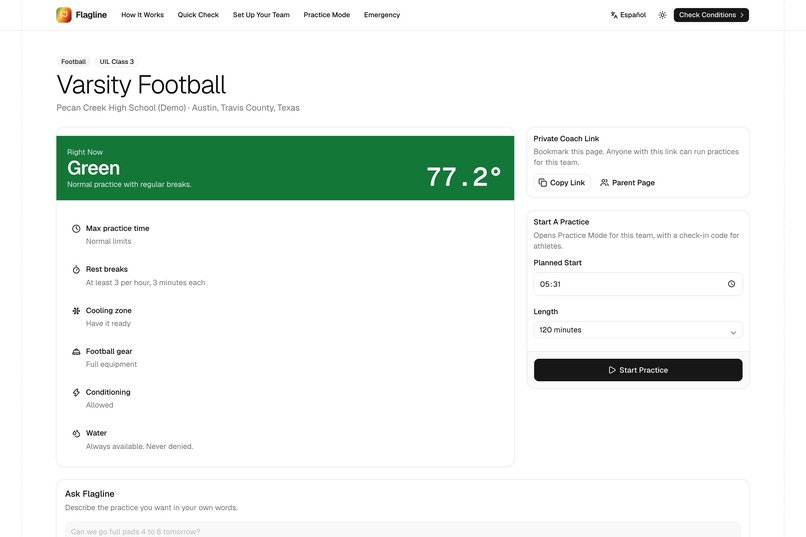Open the Parent Page link
Image resolution: width=806 pixels, height=537 pixels.
click(x=627, y=182)
